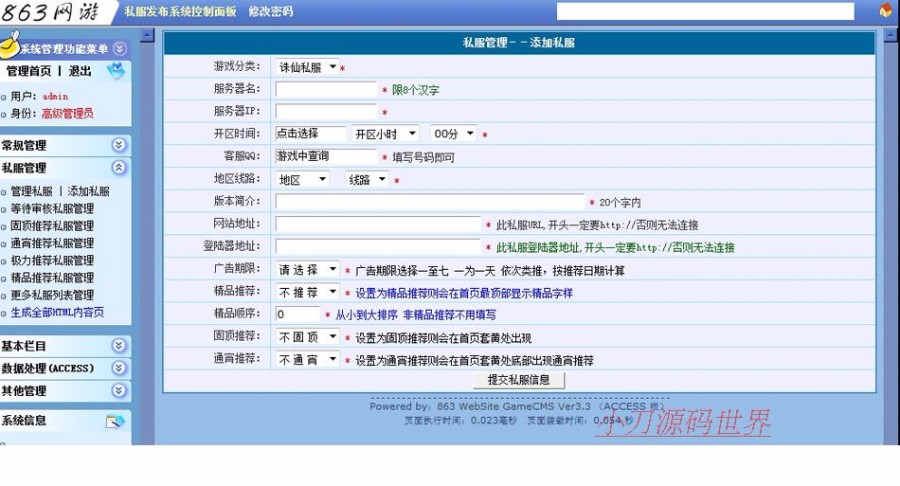Open the 游戏分类 dropdown showing 诛仙私服
The image size is (900, 486).
(307, 67)
